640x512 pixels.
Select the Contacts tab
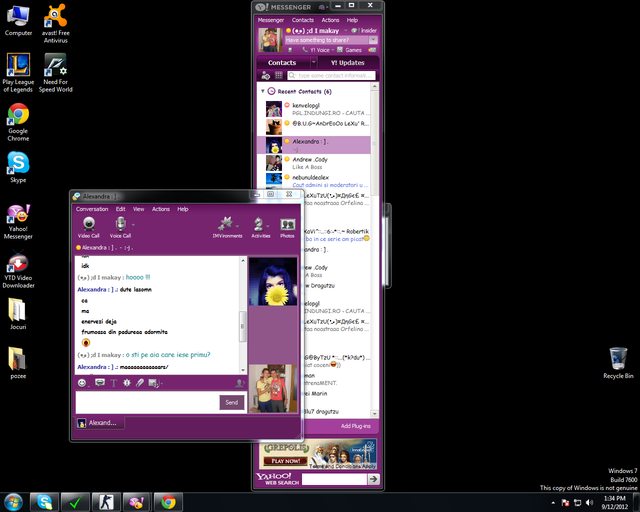282,62
